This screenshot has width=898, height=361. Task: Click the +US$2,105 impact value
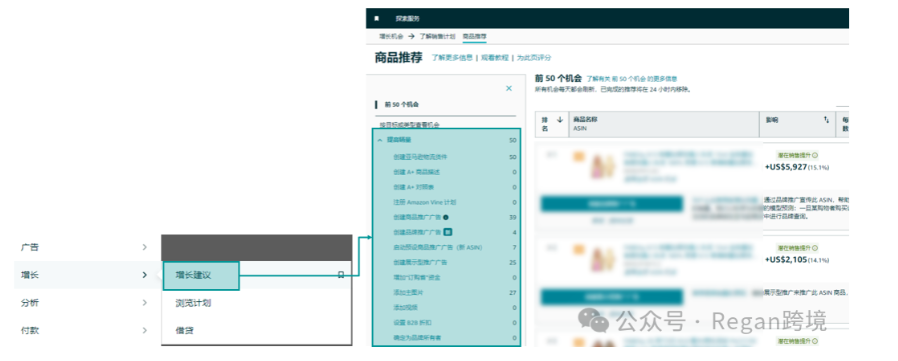click(x=786, y=260)
